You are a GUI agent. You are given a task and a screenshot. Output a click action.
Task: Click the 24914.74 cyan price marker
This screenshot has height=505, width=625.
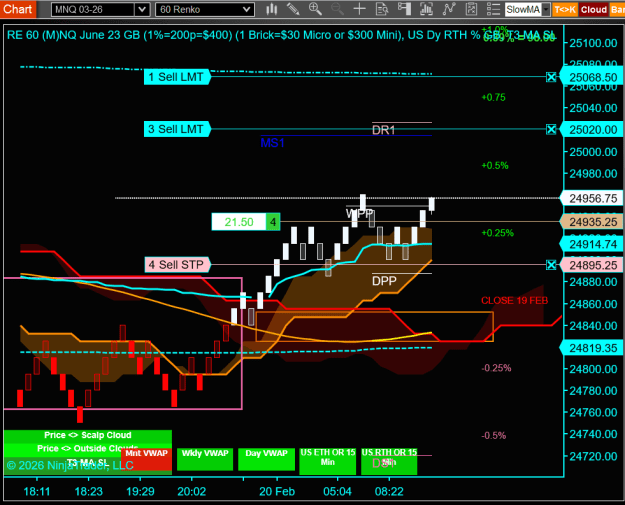click(592, 244)
